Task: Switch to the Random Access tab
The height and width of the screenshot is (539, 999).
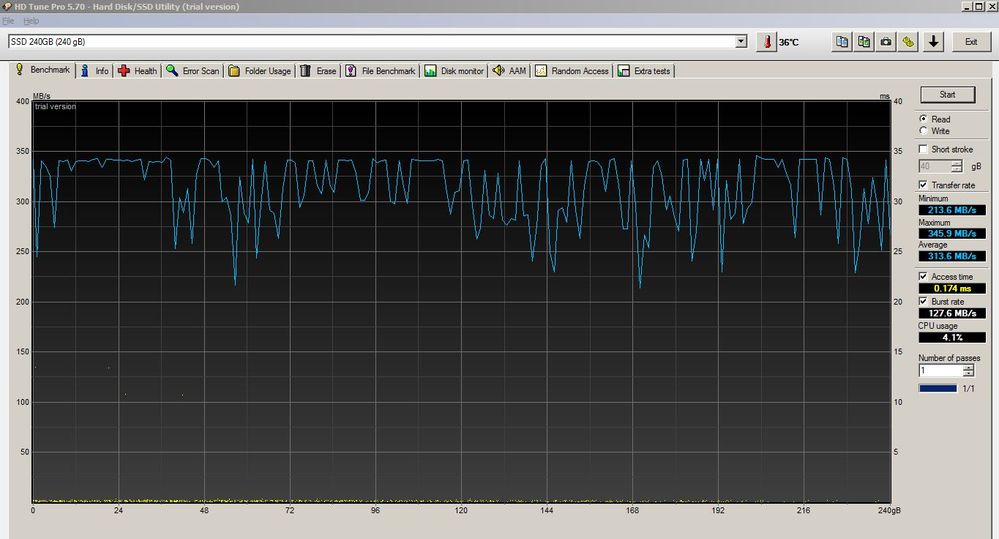Action: (x=572, y=71)
